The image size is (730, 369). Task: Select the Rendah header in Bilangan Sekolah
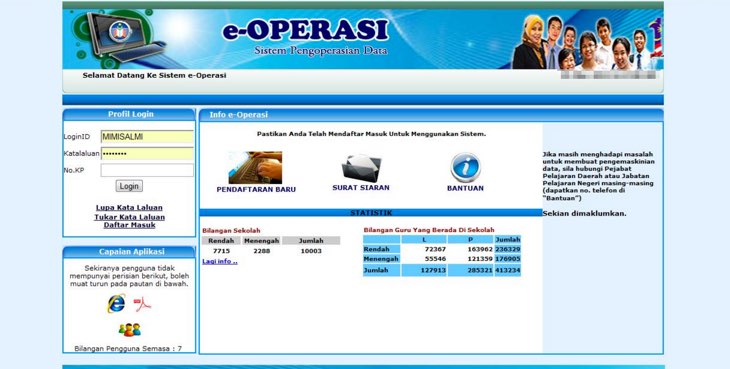[x=221, y=241]
